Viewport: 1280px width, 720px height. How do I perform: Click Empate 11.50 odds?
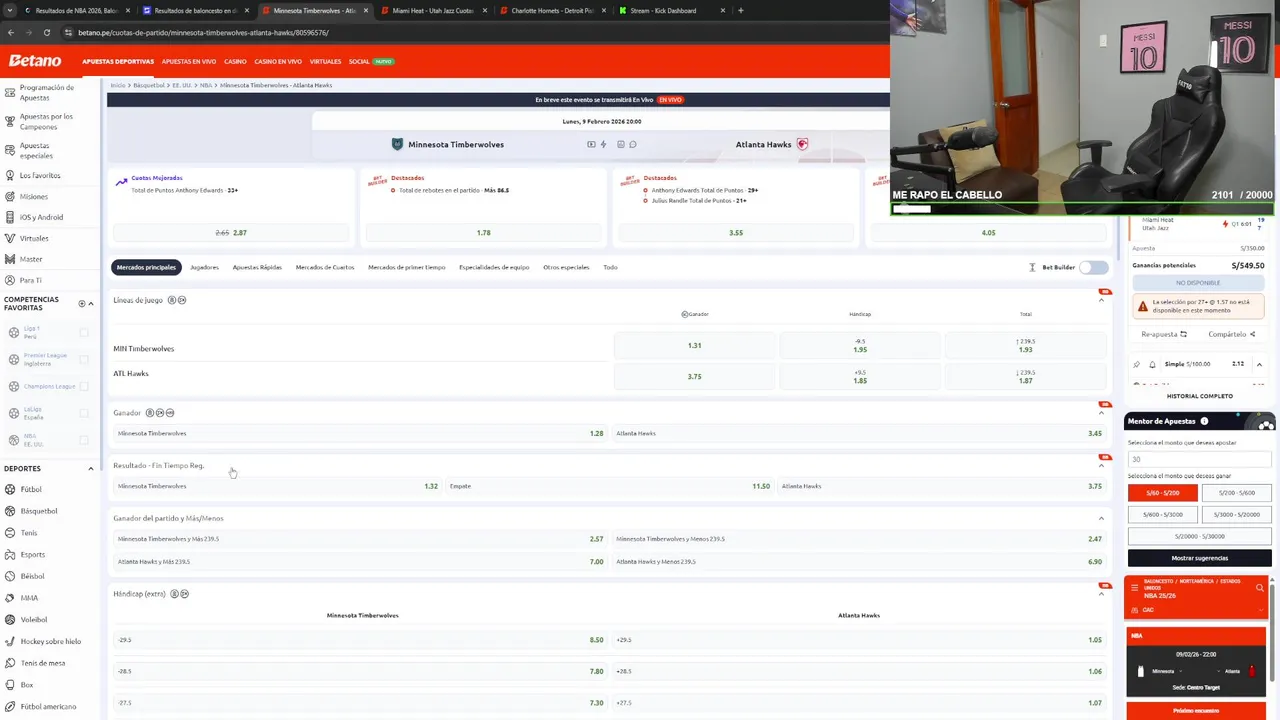[x=610, y=486]
